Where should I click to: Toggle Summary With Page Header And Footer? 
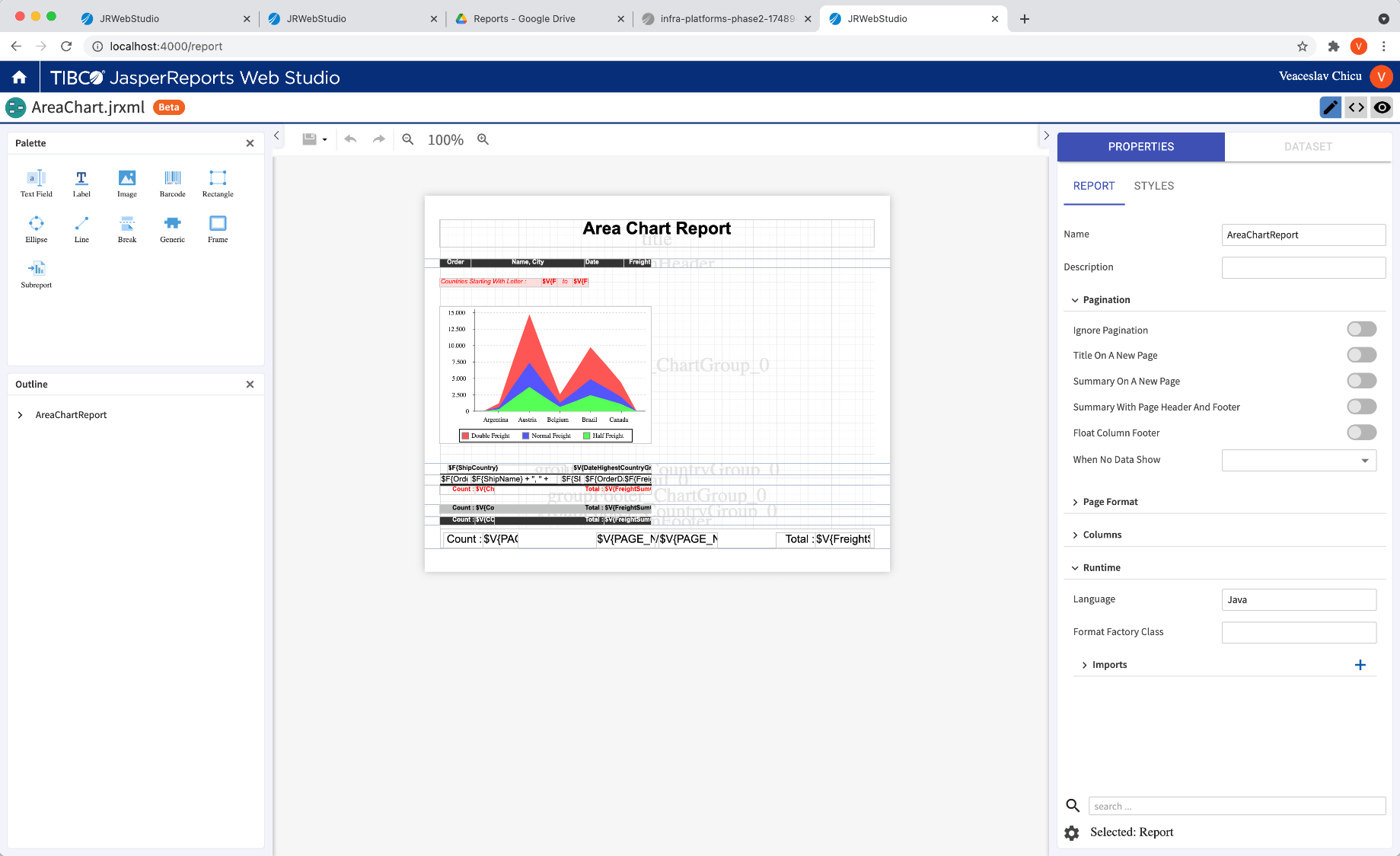click(1362, 407)
